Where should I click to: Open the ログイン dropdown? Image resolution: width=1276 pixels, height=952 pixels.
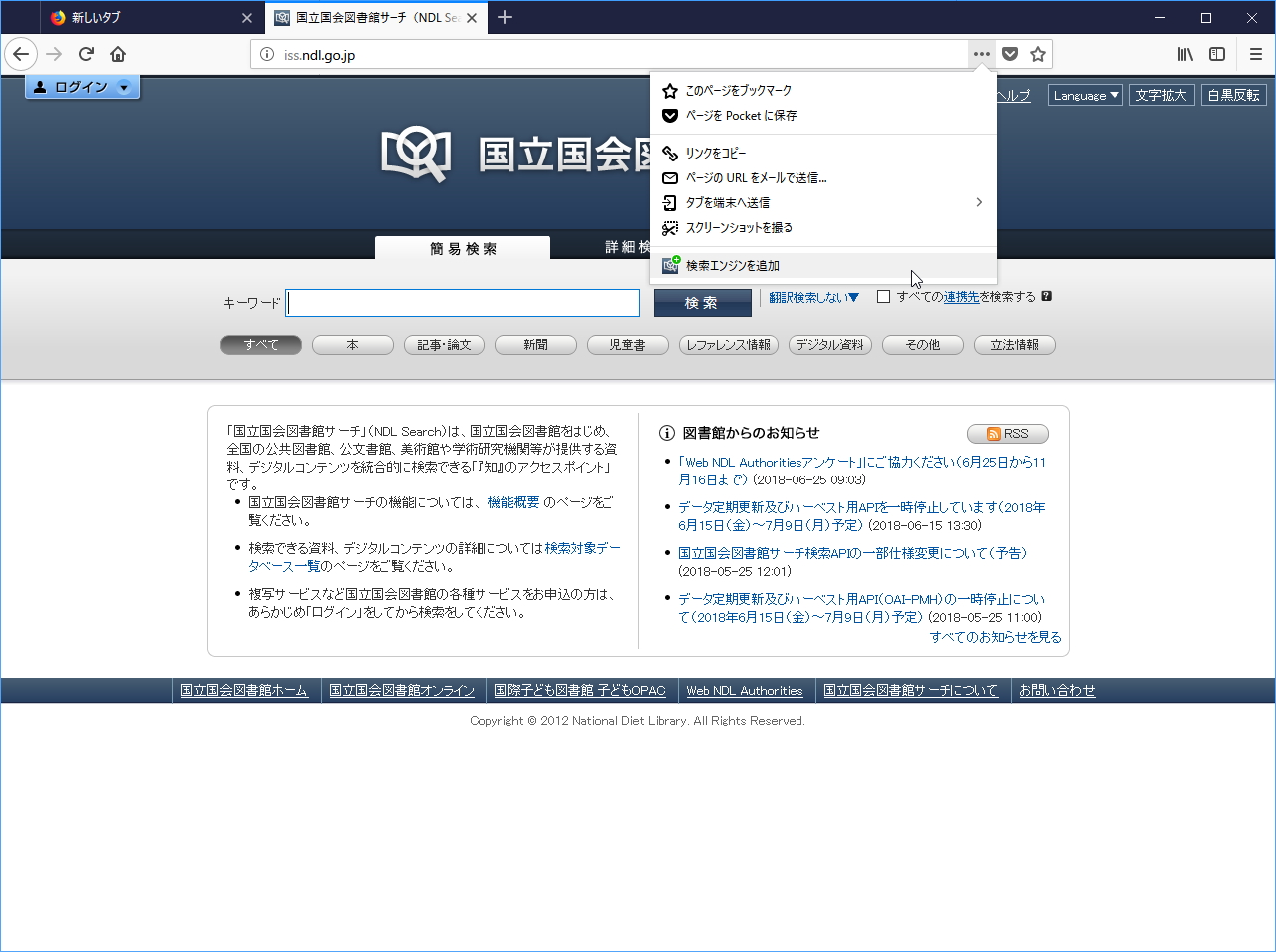pos(82,87)
